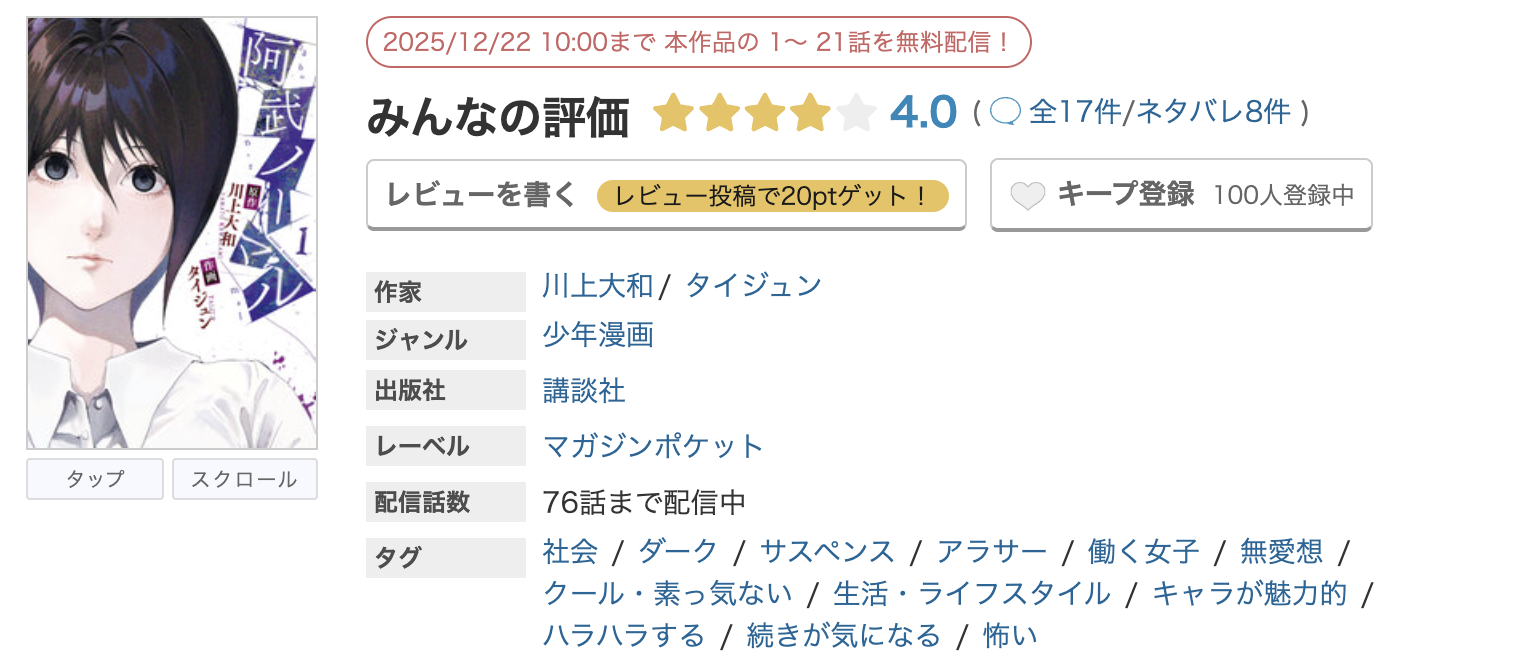The height and width of the screenshot is (670, 1538).
Task: Click the キャラが魅力的 tag
Action: pos(1250,593)
